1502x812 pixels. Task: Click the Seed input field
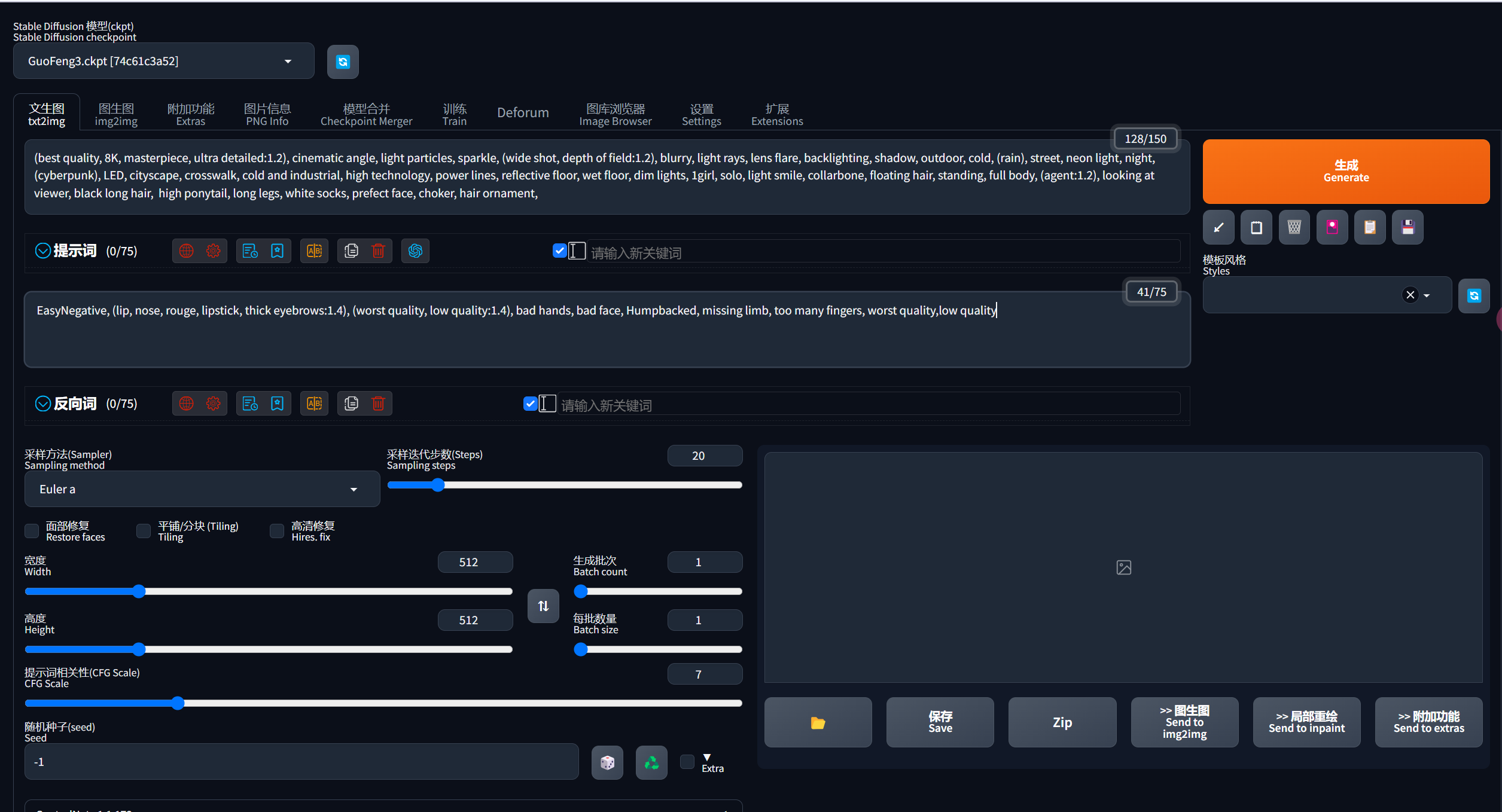click(x=301, y=762)
